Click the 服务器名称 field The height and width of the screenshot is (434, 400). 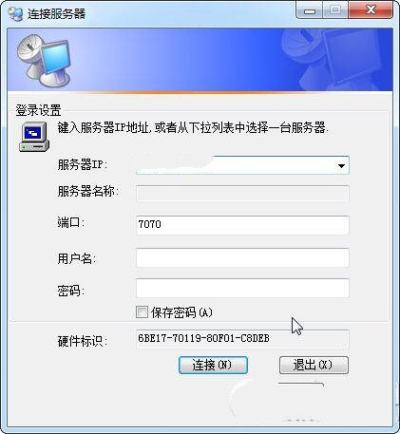[242, 193]
